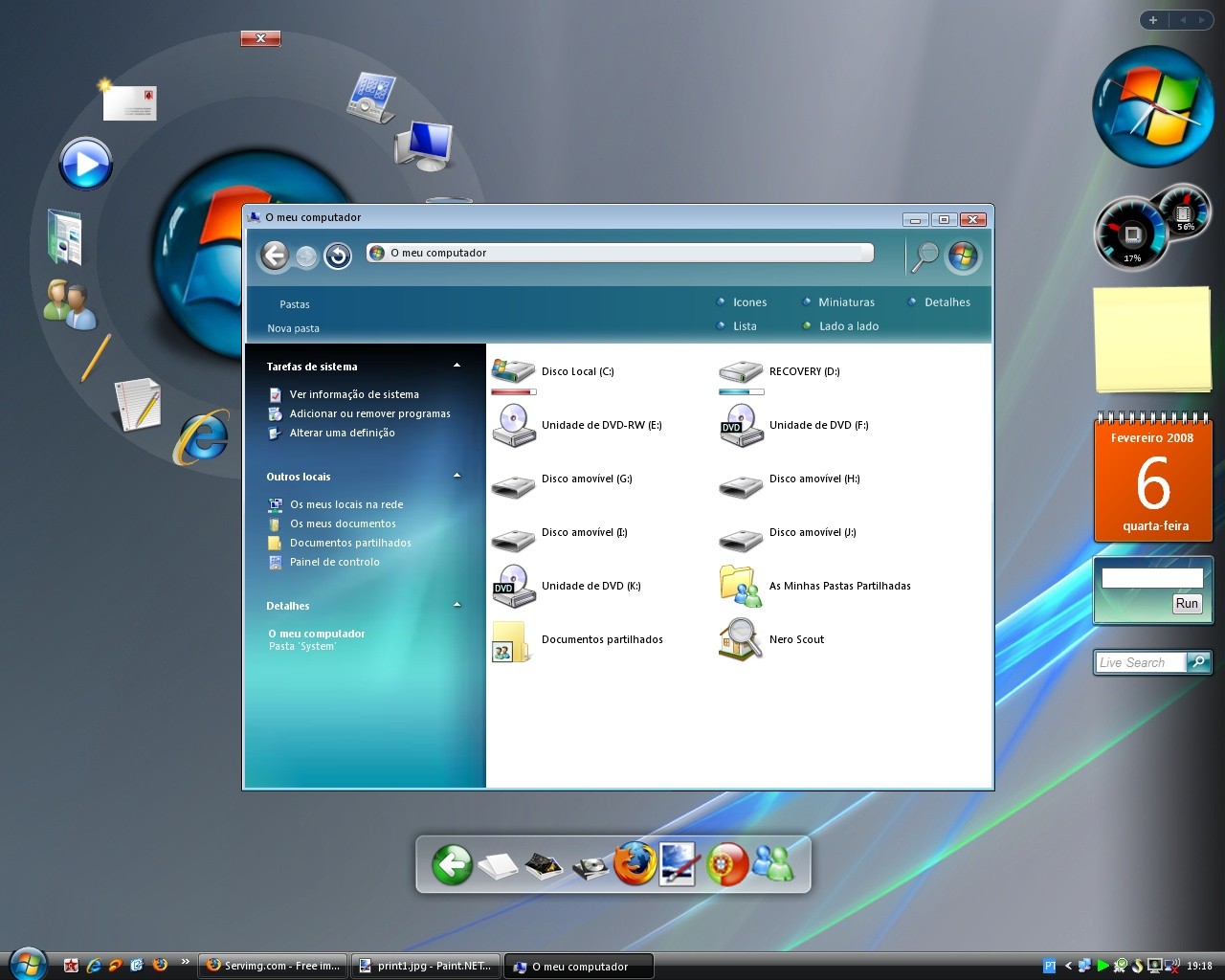Select Windows Media Player in the circular launcher

85,163
